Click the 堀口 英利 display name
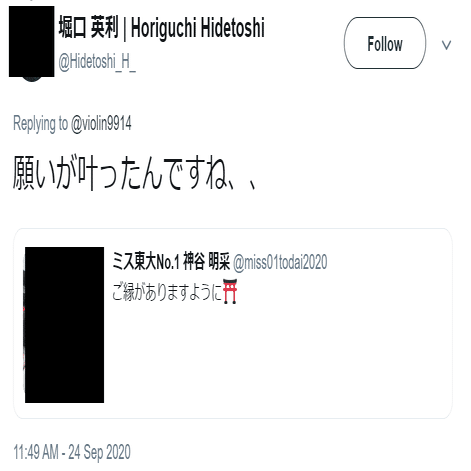 [x=88, y=28]
